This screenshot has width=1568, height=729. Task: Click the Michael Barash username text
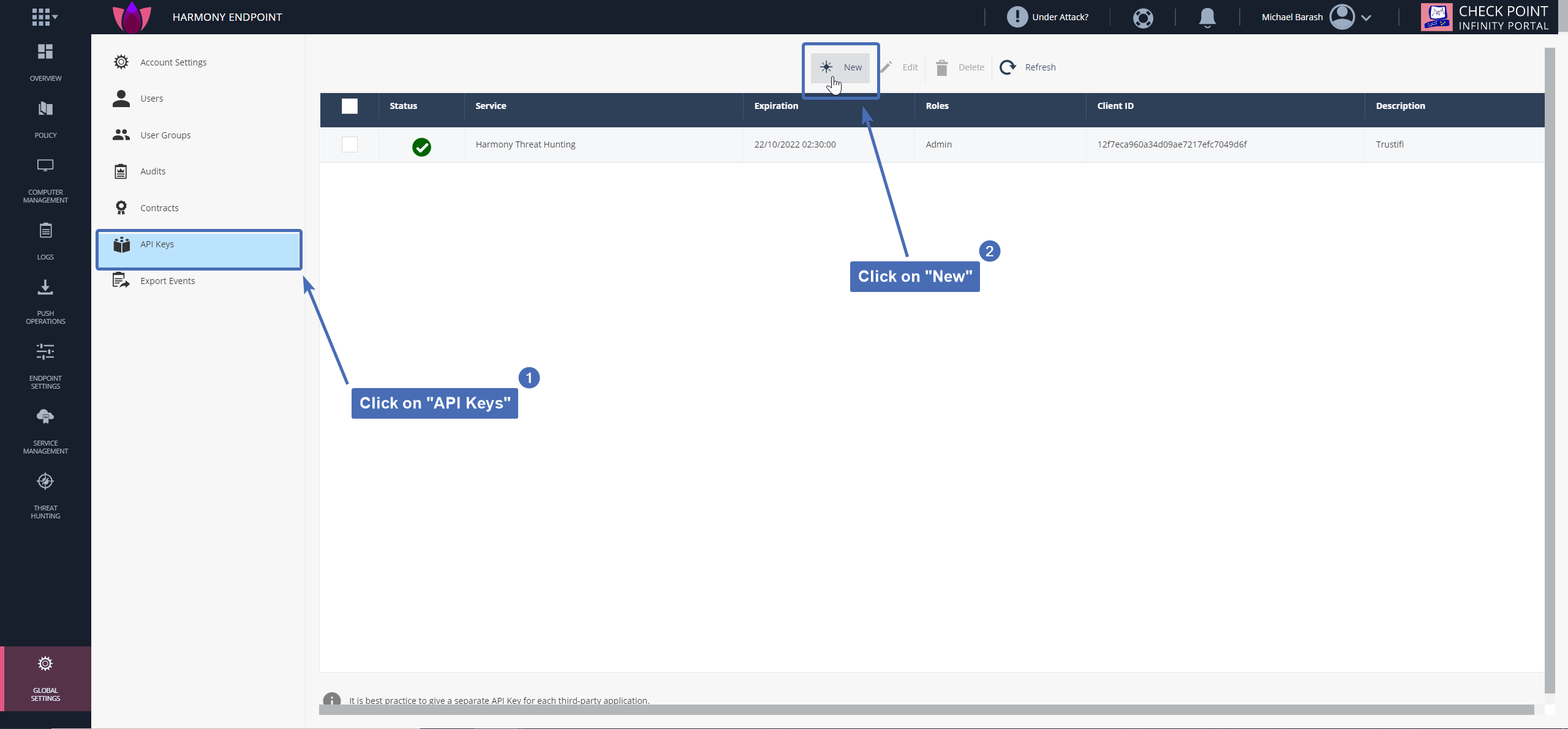[x=1292, y=17]
